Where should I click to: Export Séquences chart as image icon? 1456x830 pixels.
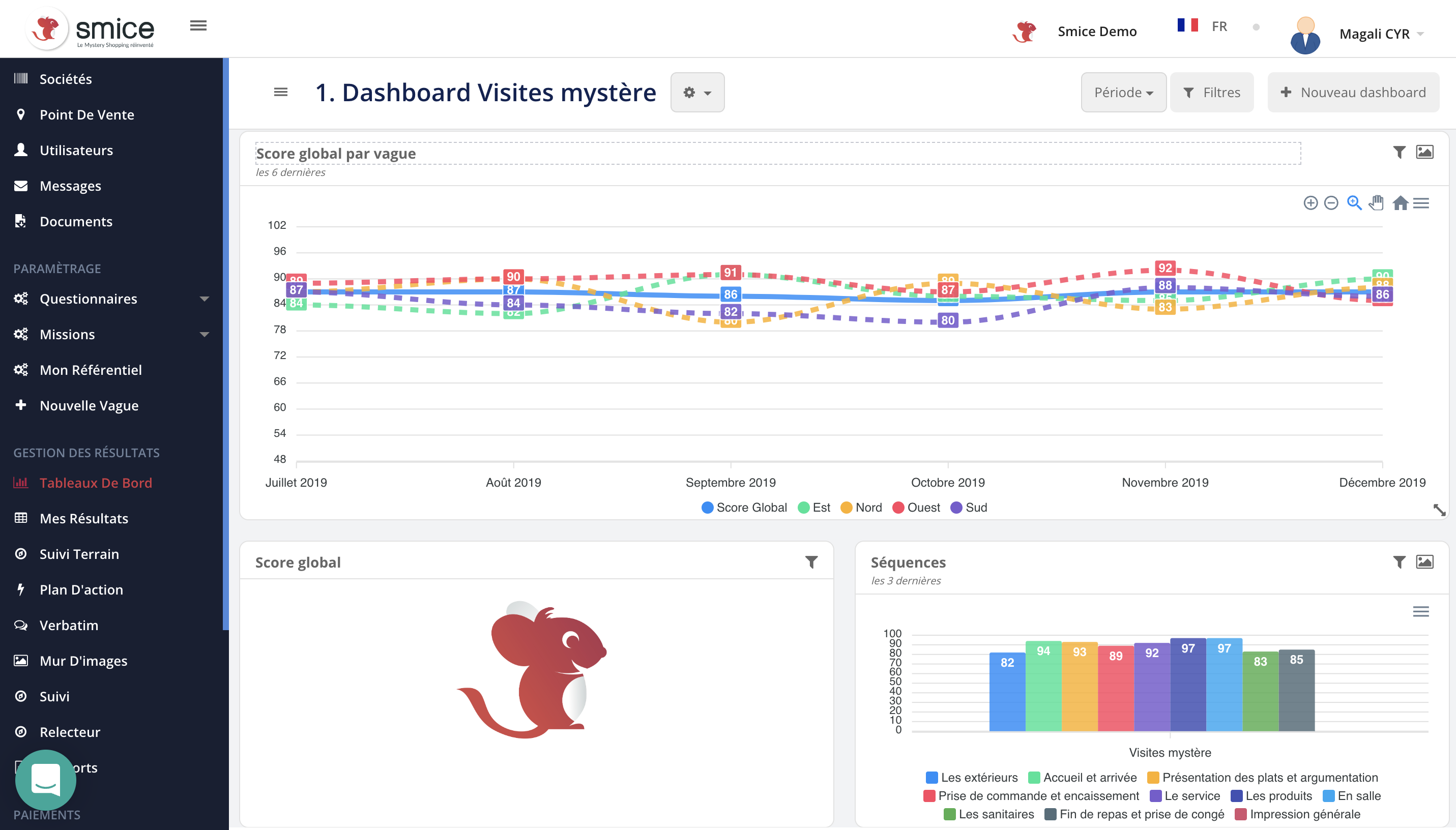pyautogui.click(x=1424, y=562)
